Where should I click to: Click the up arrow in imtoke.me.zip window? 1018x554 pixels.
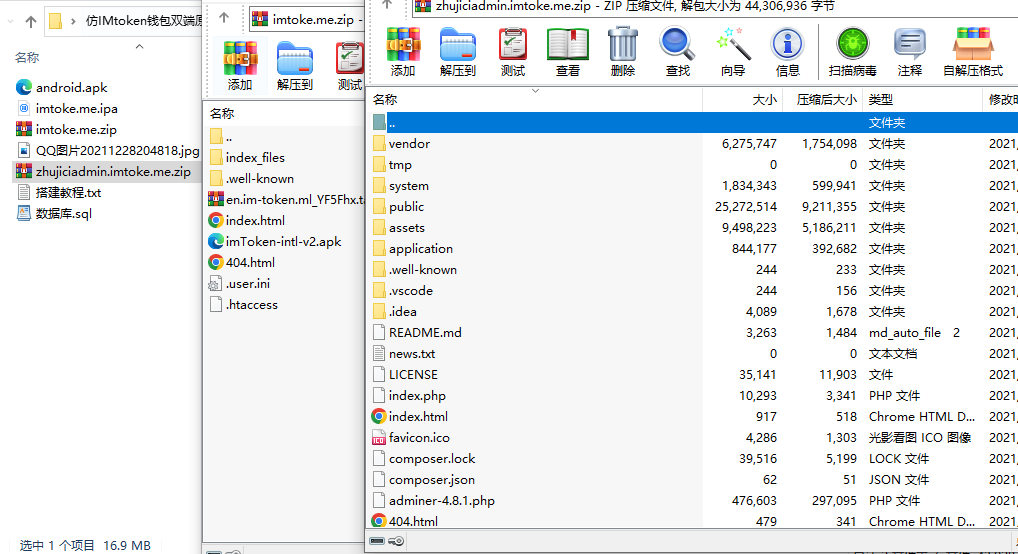(x=224, y=18)
